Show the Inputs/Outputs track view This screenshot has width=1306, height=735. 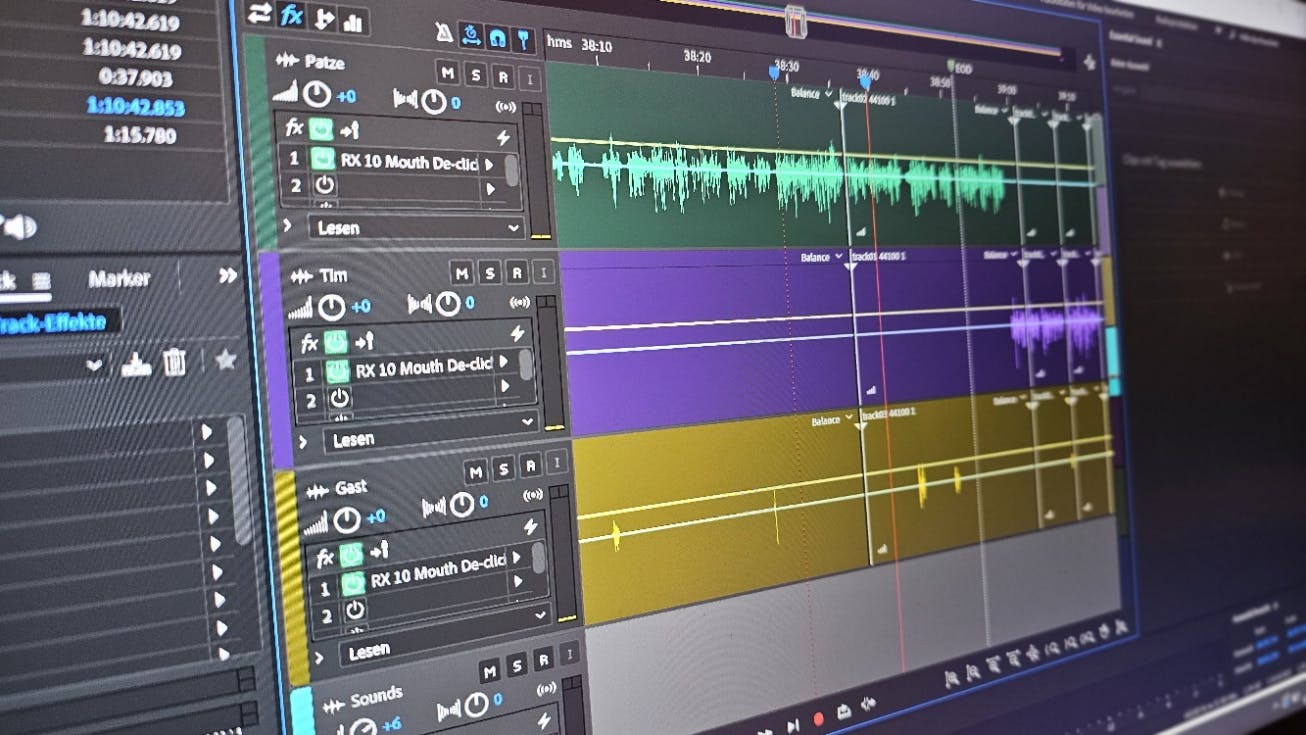259,13
